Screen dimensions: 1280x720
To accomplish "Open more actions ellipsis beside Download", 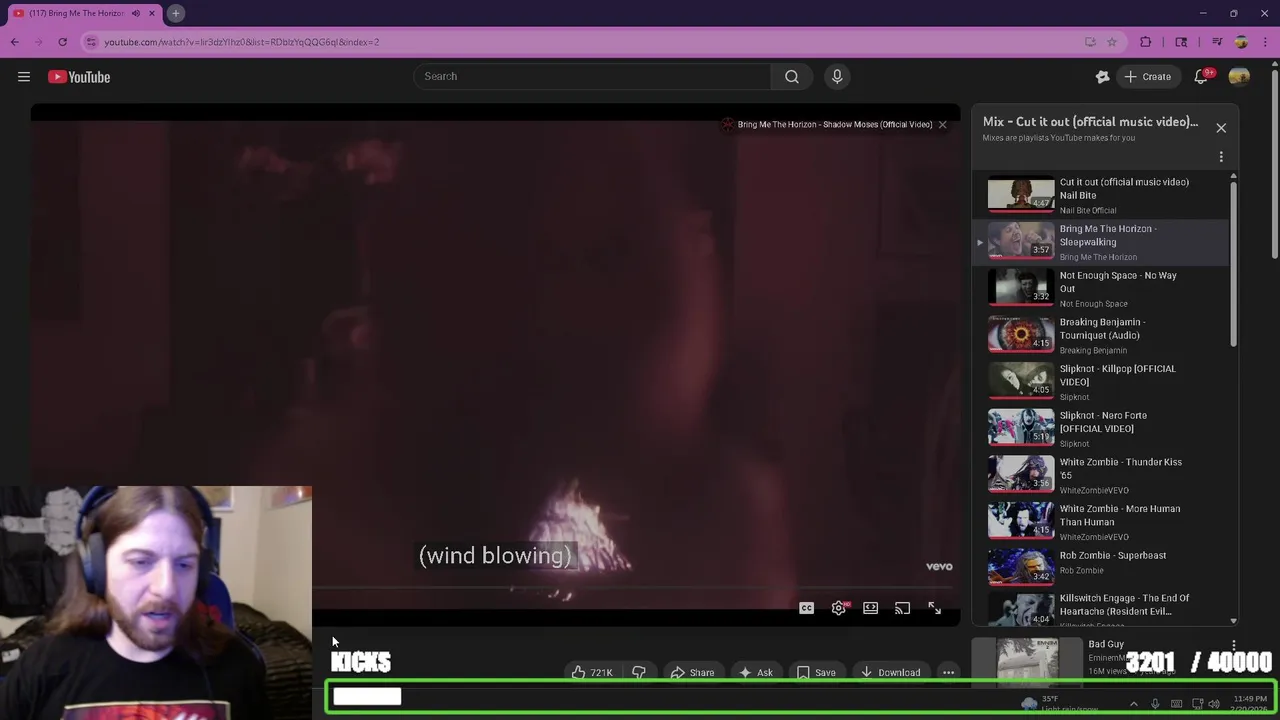I will tap(948, 672).
